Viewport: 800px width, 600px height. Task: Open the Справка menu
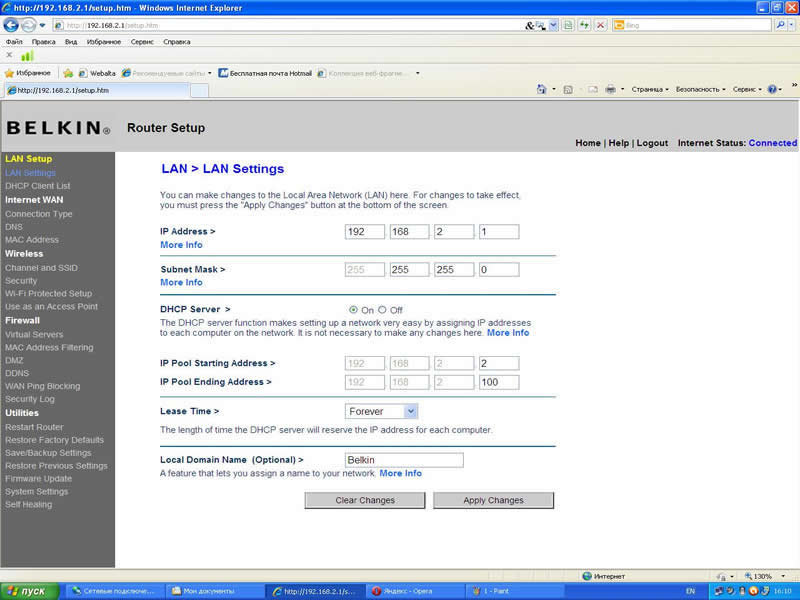pos(177,42)
